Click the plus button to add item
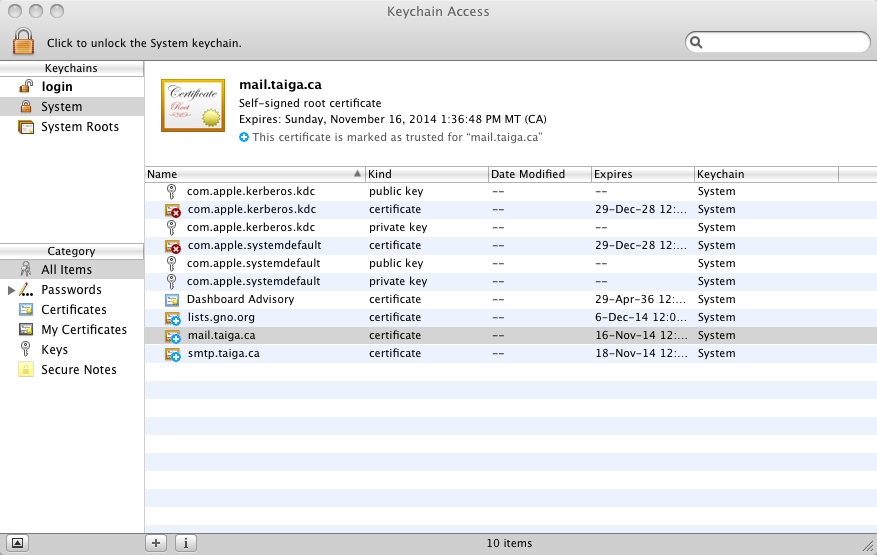 (x=156, y=543)
